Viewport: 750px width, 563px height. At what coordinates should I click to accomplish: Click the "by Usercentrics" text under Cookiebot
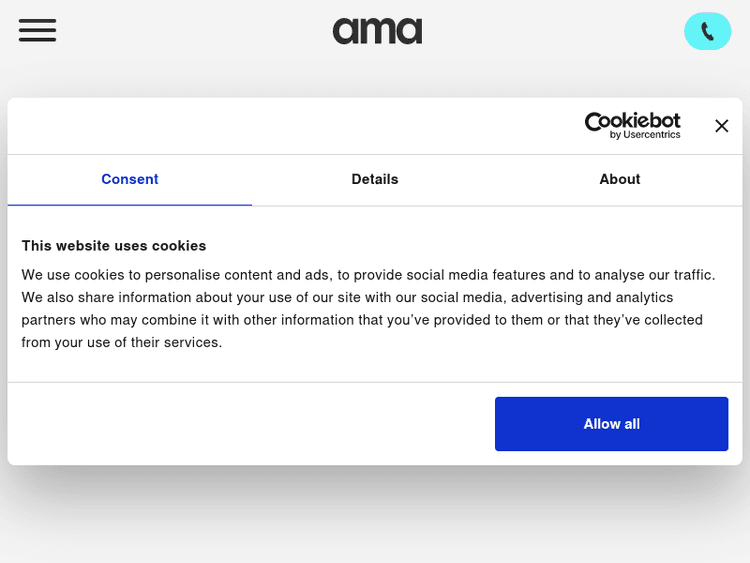click(x=645, y=135)
